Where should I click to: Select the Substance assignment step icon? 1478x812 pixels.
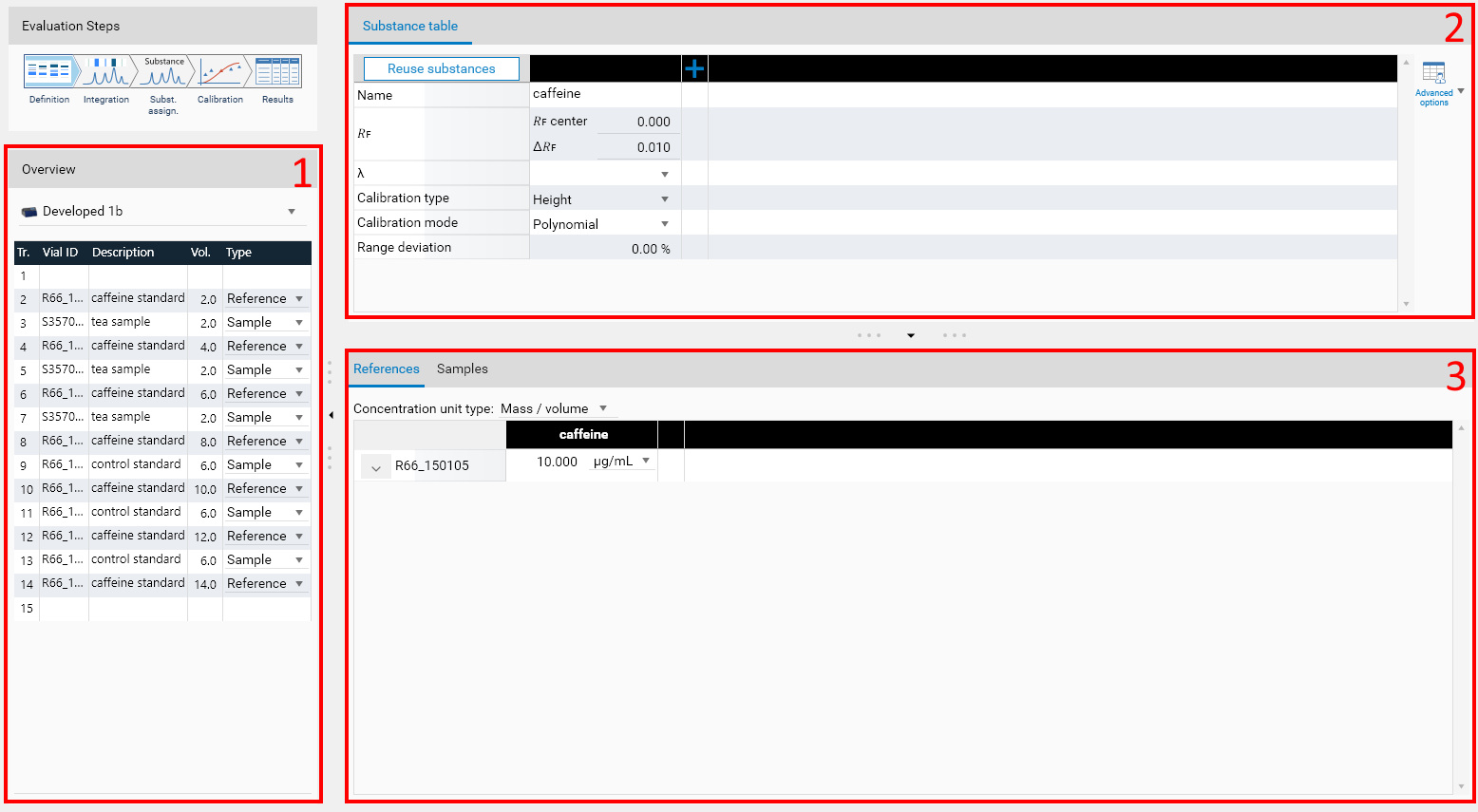tap(163, 72)
